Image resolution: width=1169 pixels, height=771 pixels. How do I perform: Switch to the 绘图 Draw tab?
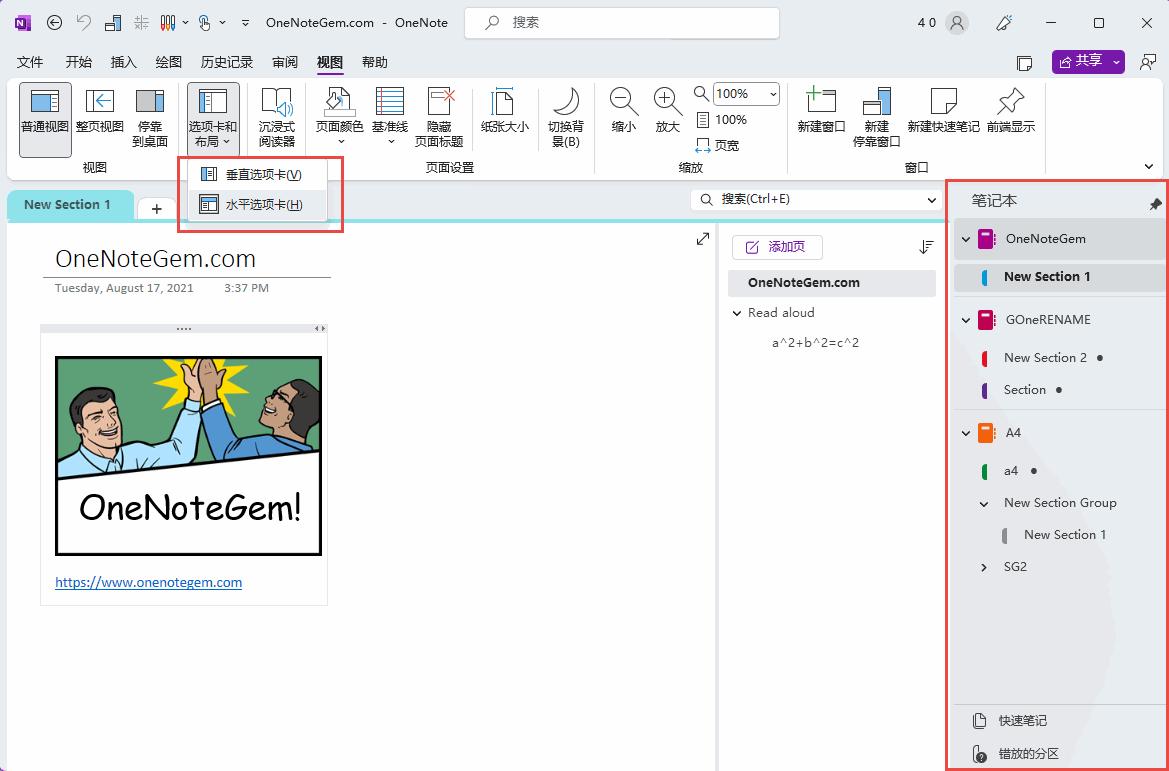pyautogui.click(x=168, y=63)
